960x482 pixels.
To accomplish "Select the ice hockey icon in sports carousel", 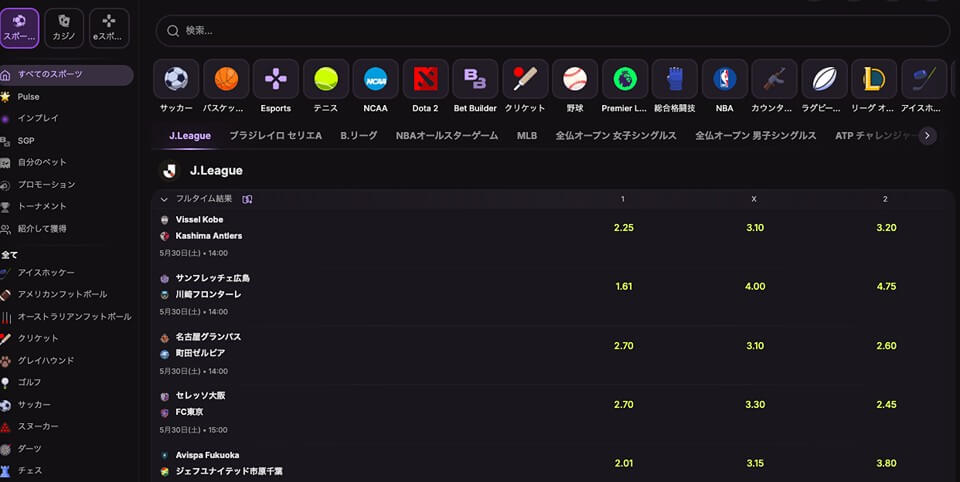I will [924, 79].
